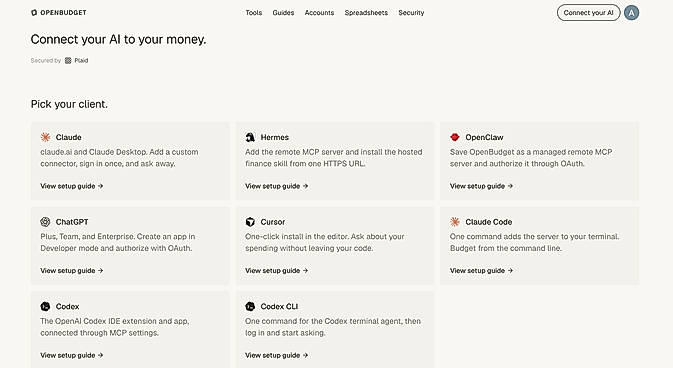Click the 'Secured by' label
673x368 pixels.
tap(45, 61)
